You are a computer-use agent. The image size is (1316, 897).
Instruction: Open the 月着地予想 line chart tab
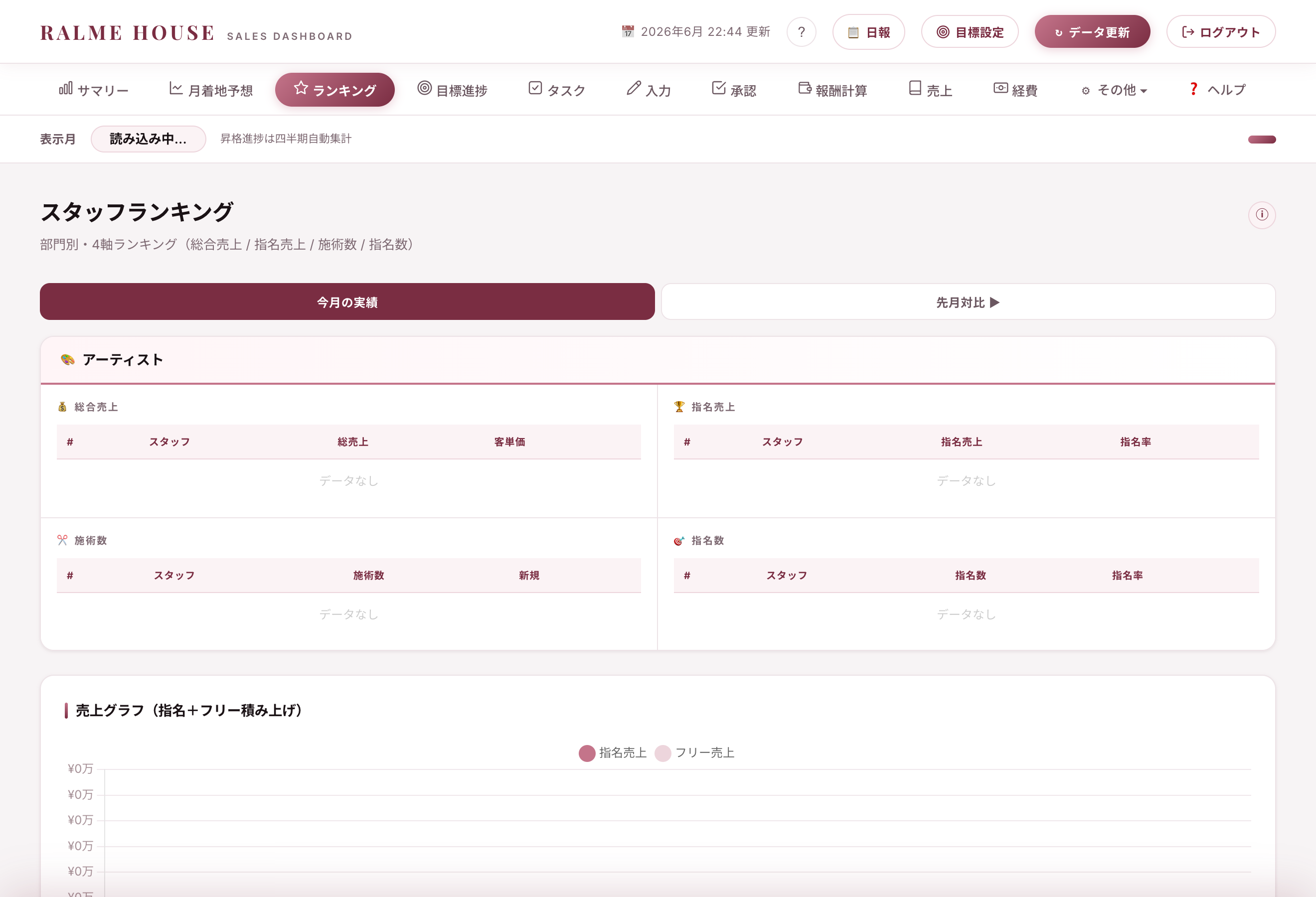(211, 90)
